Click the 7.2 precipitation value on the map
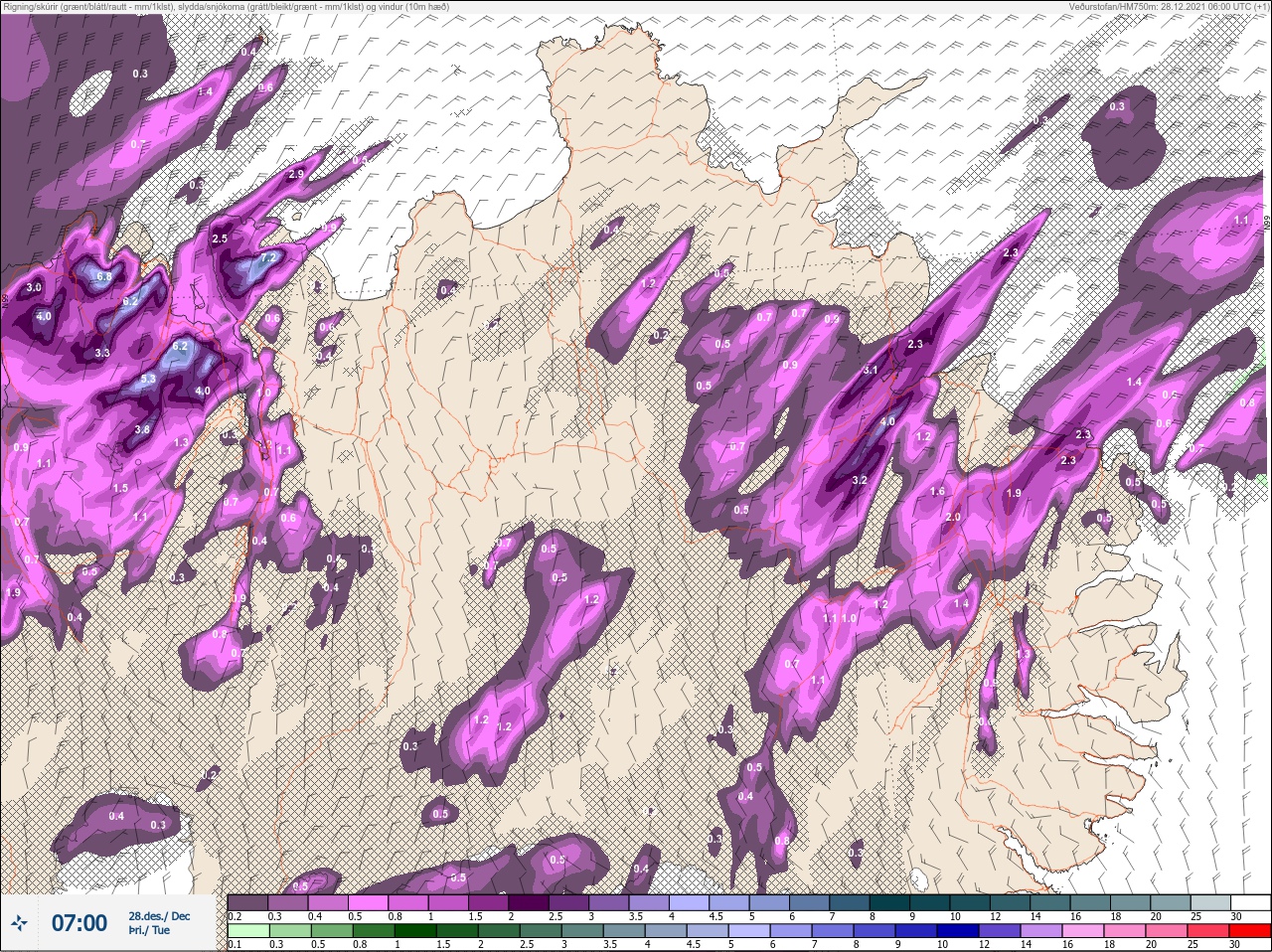 pos(268,257)
